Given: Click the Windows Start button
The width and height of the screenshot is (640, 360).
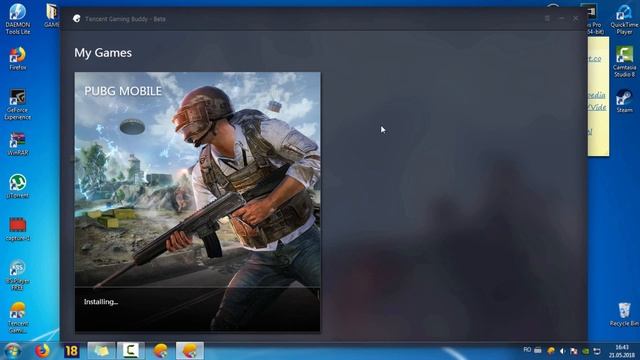Looking at the screenshot, I should [x=12, y=351].
